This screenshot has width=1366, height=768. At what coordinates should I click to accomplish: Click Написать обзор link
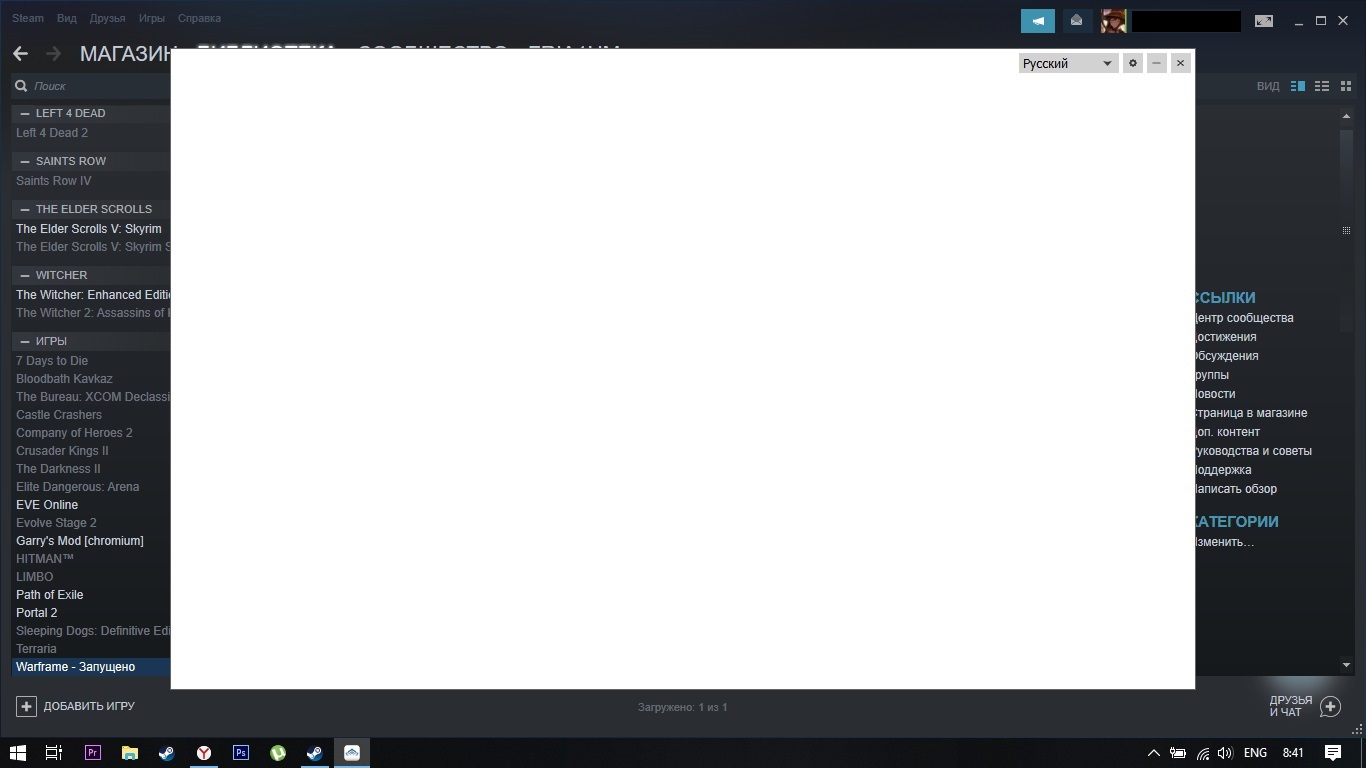coord(1236,489)
